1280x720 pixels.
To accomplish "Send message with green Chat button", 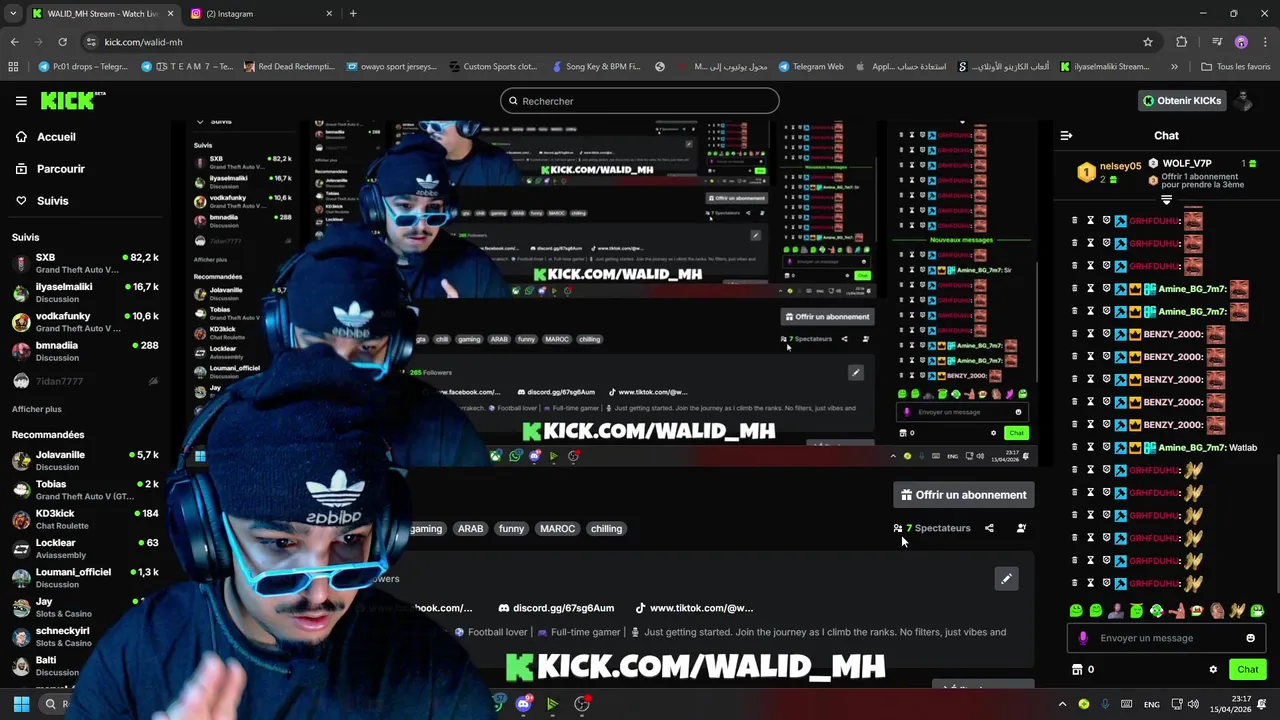I will 1247,670.
